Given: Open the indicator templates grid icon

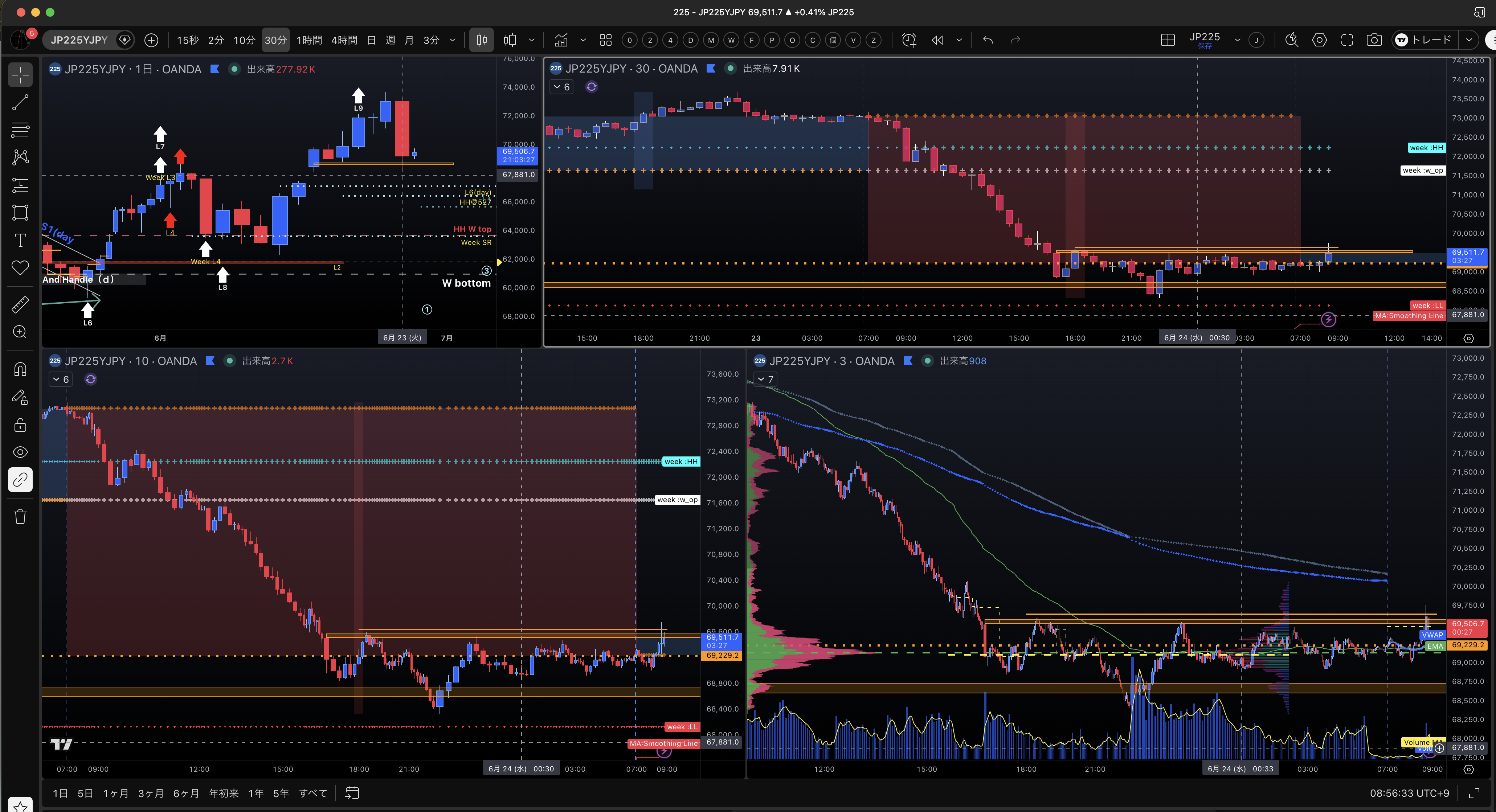Looking at the screenshot, I should tap(606, 40).
